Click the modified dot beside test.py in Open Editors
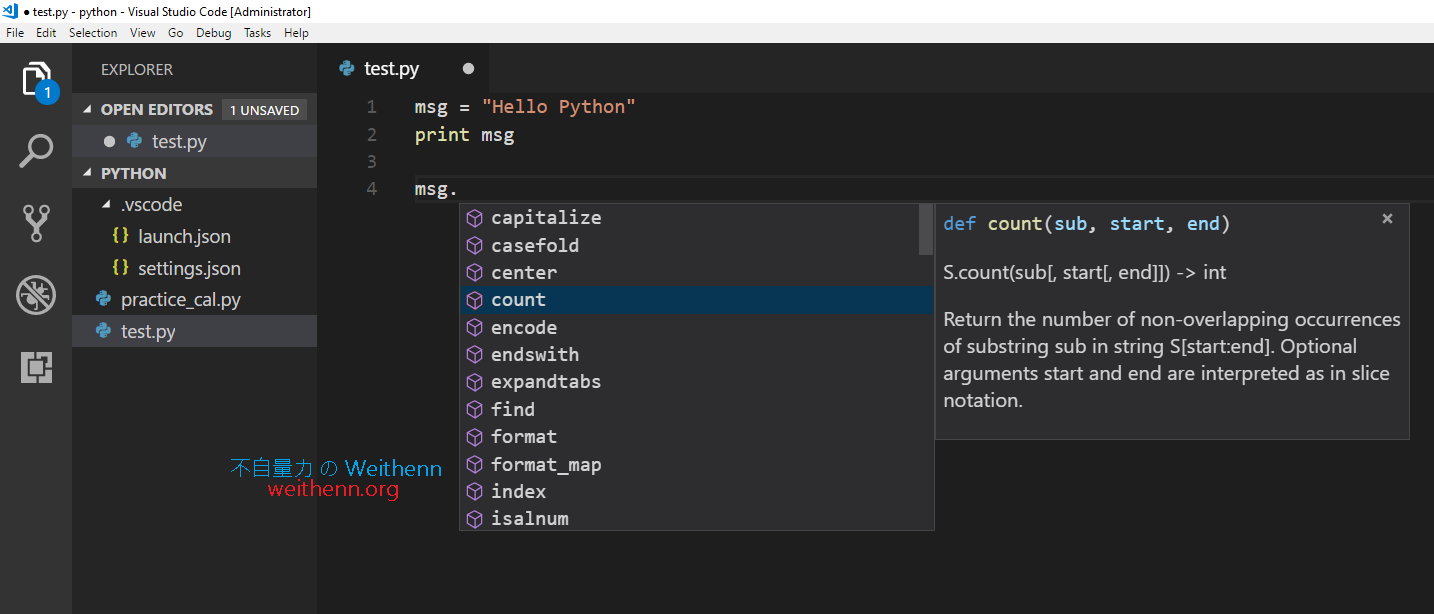The width and height of the screenshot is (1434, 614). click(109, 141)
